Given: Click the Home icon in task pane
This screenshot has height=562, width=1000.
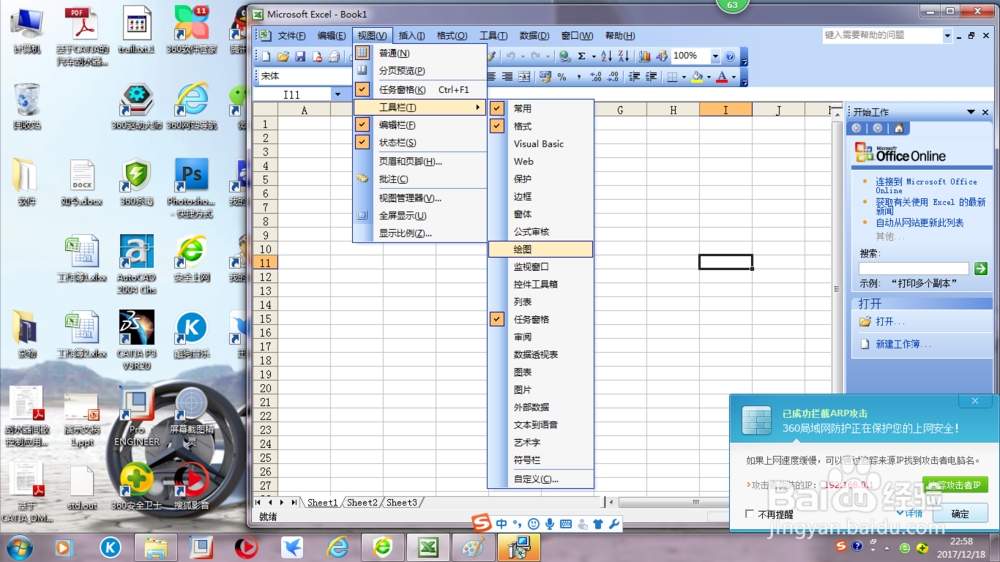Looking at the screenshot, I should [x=899, y=128].
